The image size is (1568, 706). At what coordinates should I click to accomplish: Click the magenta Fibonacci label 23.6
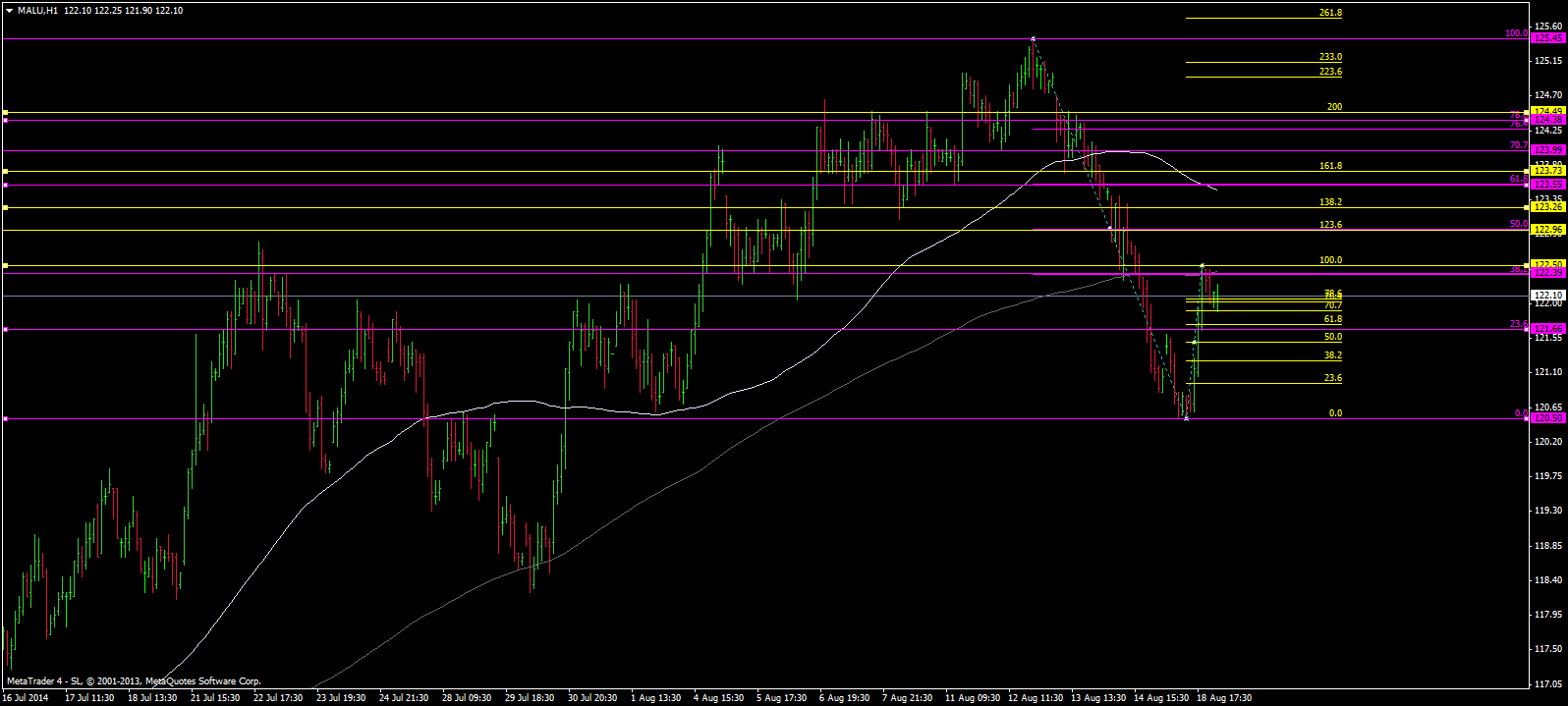tap(1519, 324)
